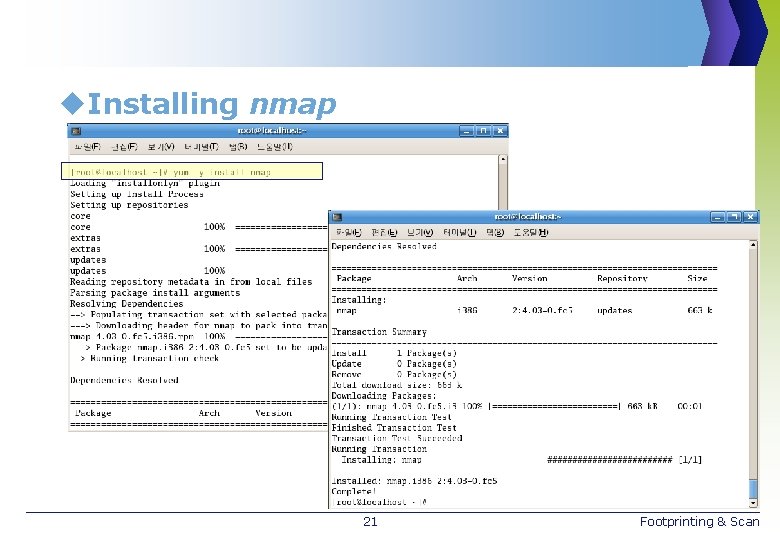Click 'Running Transaction Test' line
This screenshot has height=540, width=780.
(x=391, y=417)
